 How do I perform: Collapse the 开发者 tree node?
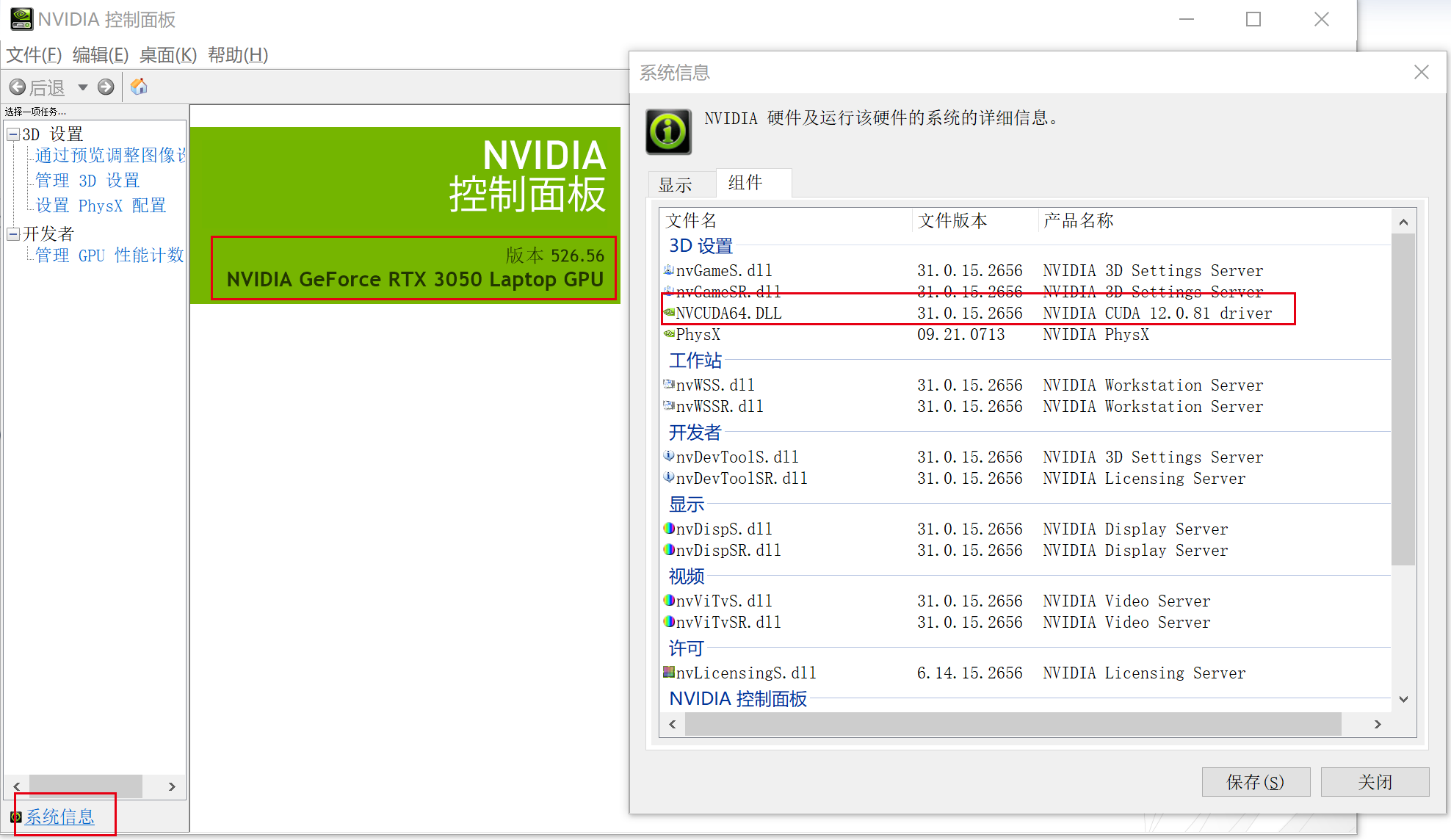point(13,234)
